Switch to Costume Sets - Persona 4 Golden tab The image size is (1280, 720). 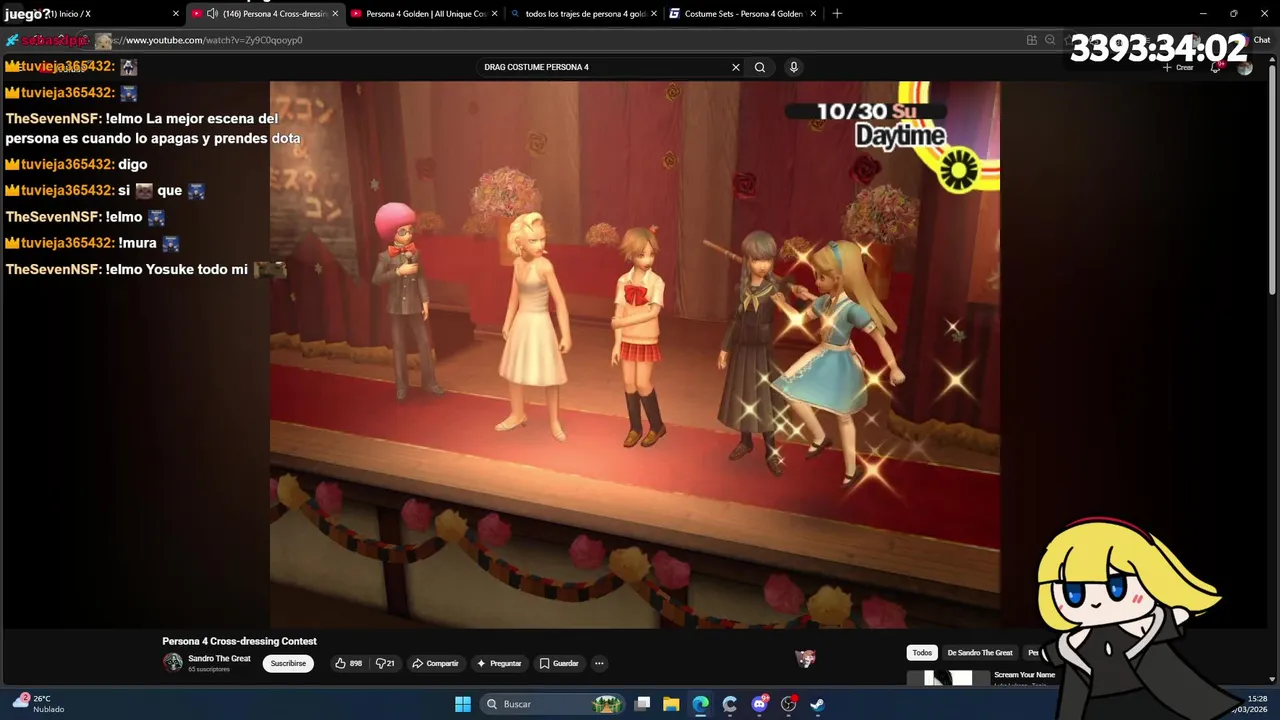tap(743, 14)
